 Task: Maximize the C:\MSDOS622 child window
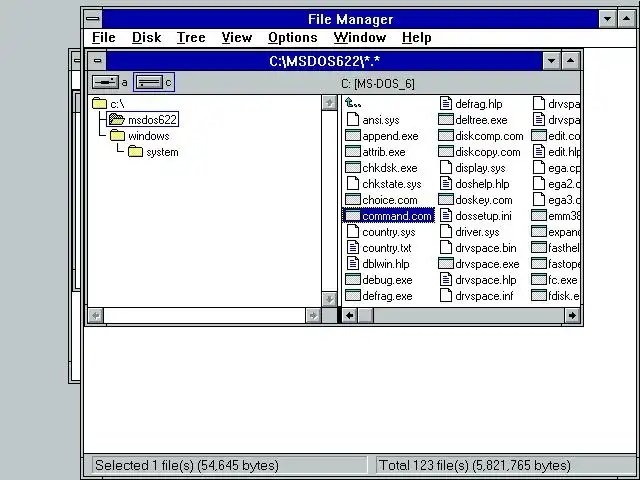[571, 61]
